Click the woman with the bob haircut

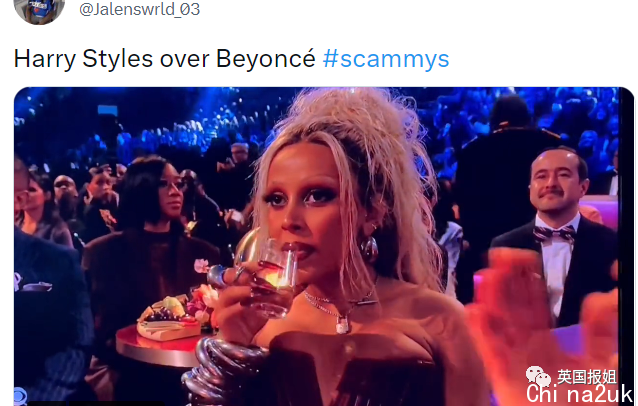(x=151, y=236)
